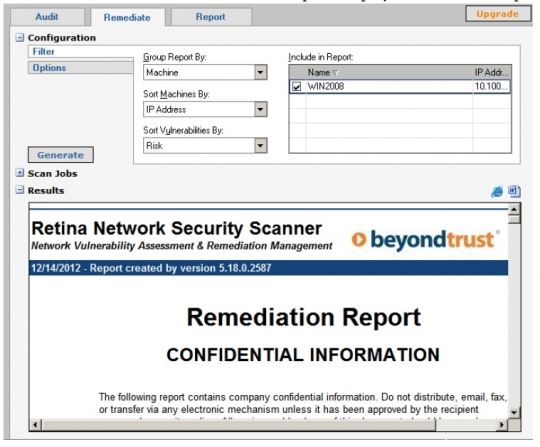Open the Group Report By dropdown
Screen dimensions: 540x447
click(261, 72)
